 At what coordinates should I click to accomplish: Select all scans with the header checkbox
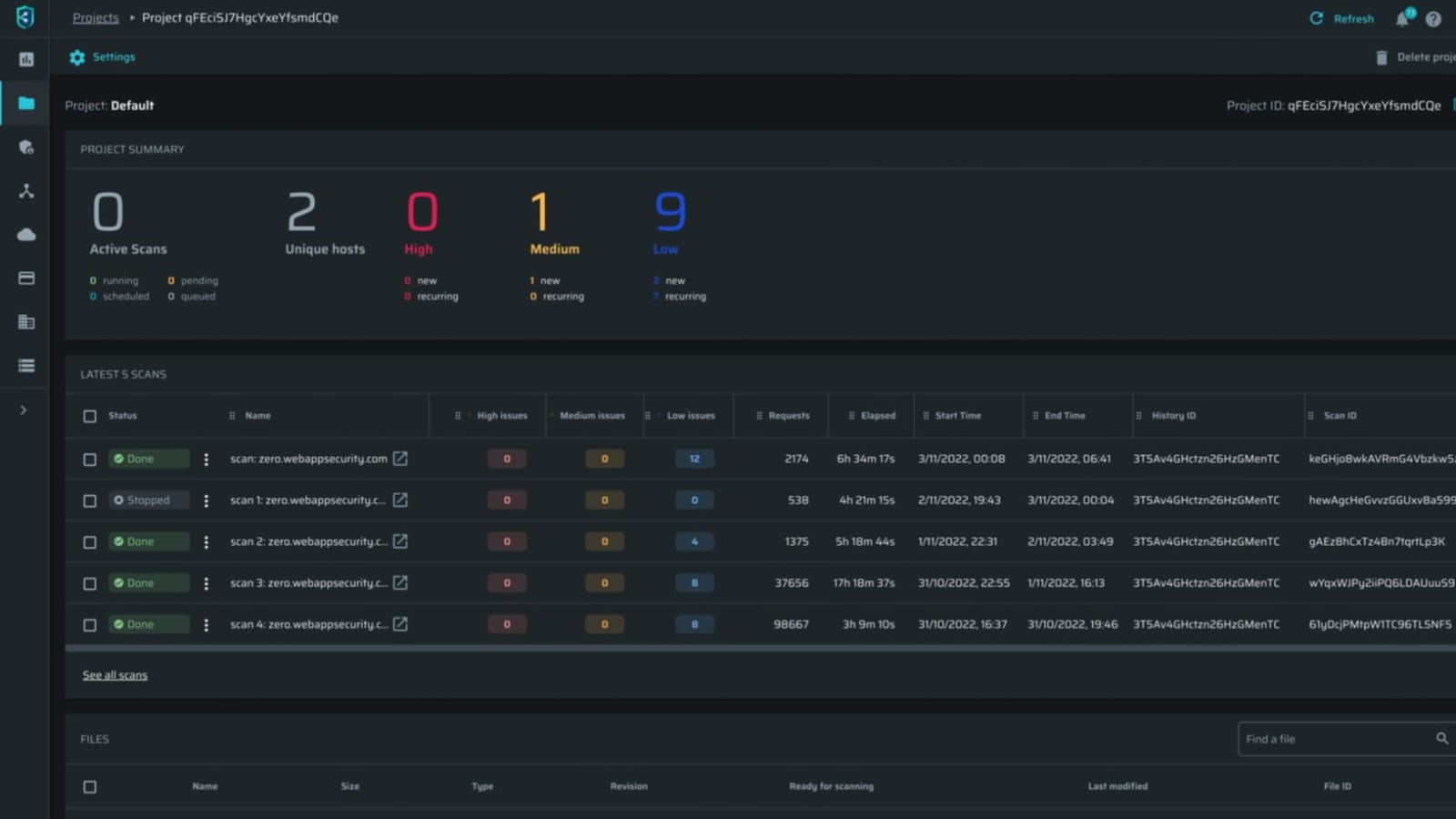coord(90,416)
